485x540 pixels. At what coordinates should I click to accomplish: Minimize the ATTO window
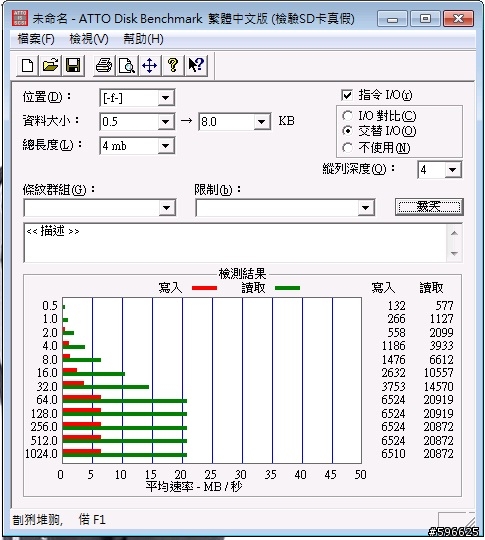(x=392, y=19)
